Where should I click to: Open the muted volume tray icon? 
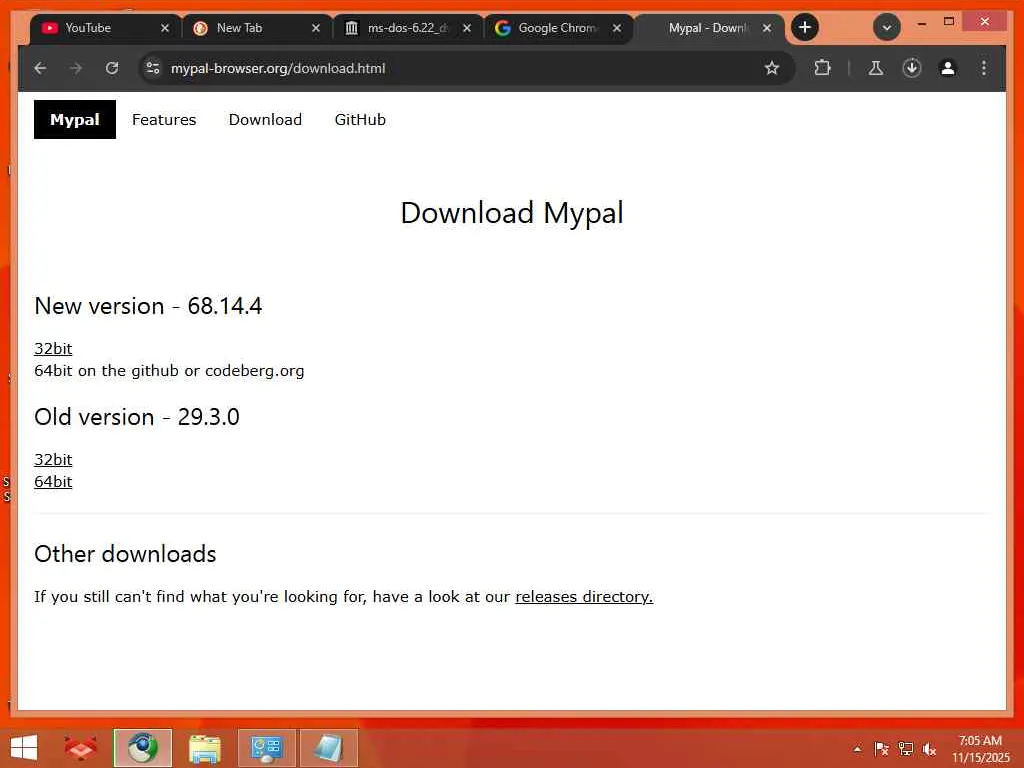tap(929, 749)
